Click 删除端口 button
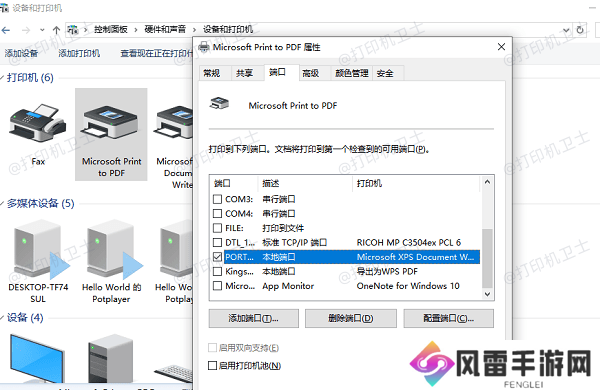The width and height of the screenshot is (600, 390). pos(351,318)
